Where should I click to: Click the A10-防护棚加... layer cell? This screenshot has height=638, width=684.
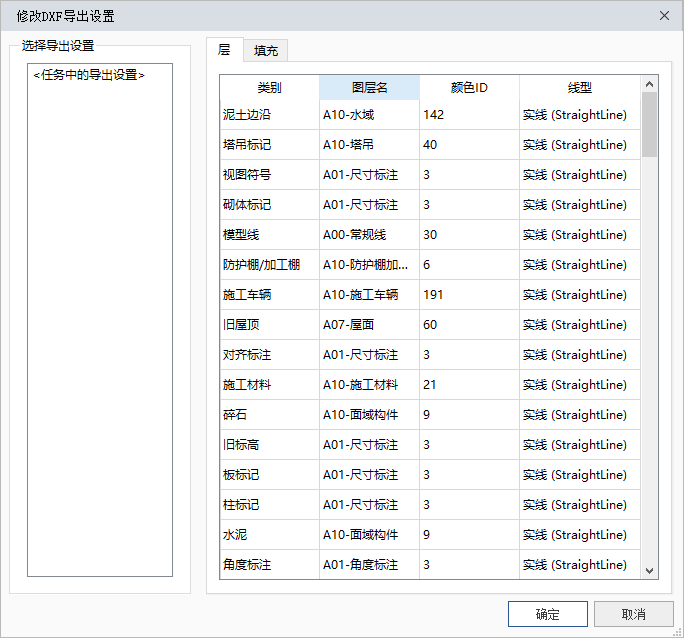point(369,265)
